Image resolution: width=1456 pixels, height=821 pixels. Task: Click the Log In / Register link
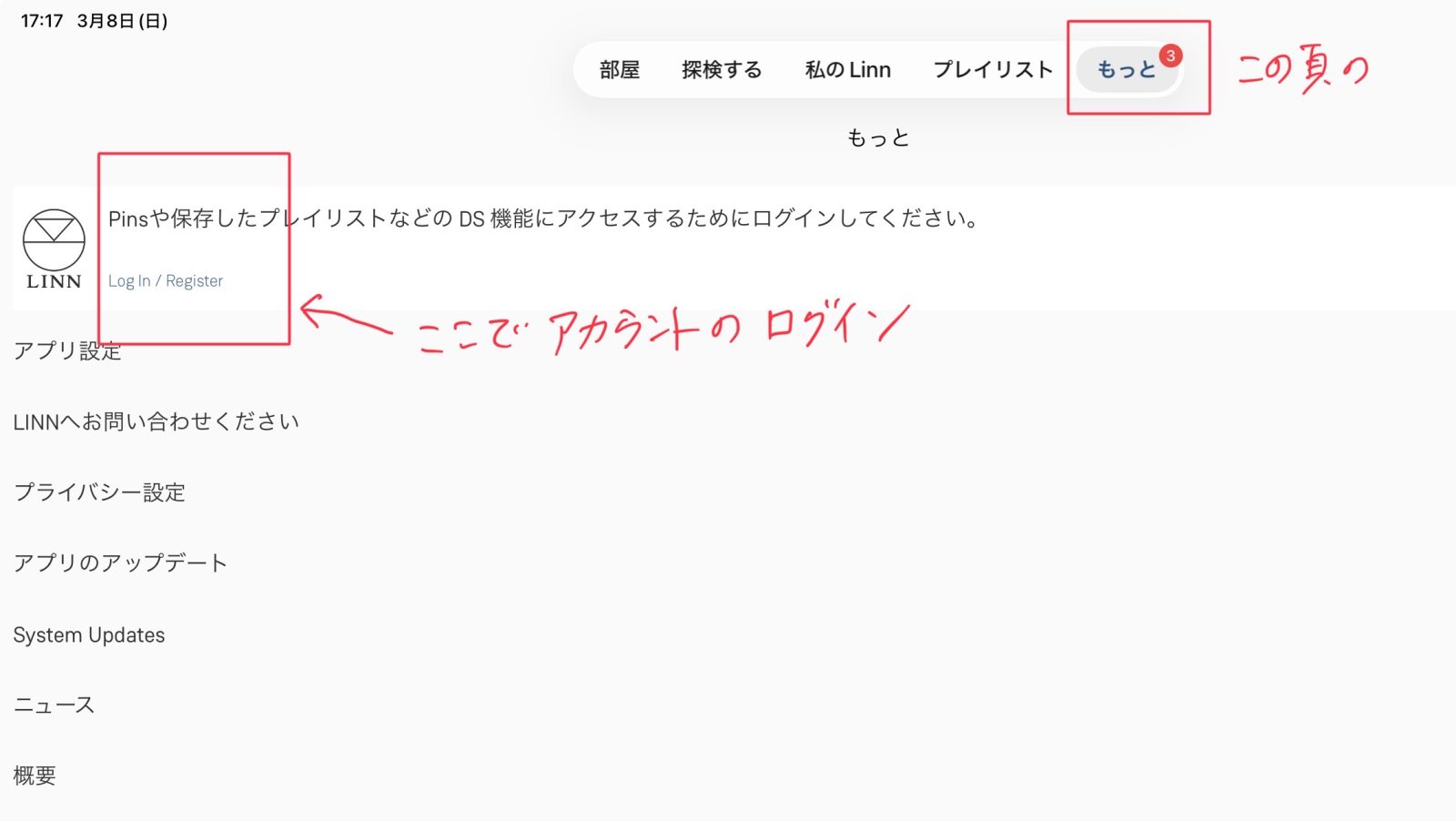[x=166, y=281]
